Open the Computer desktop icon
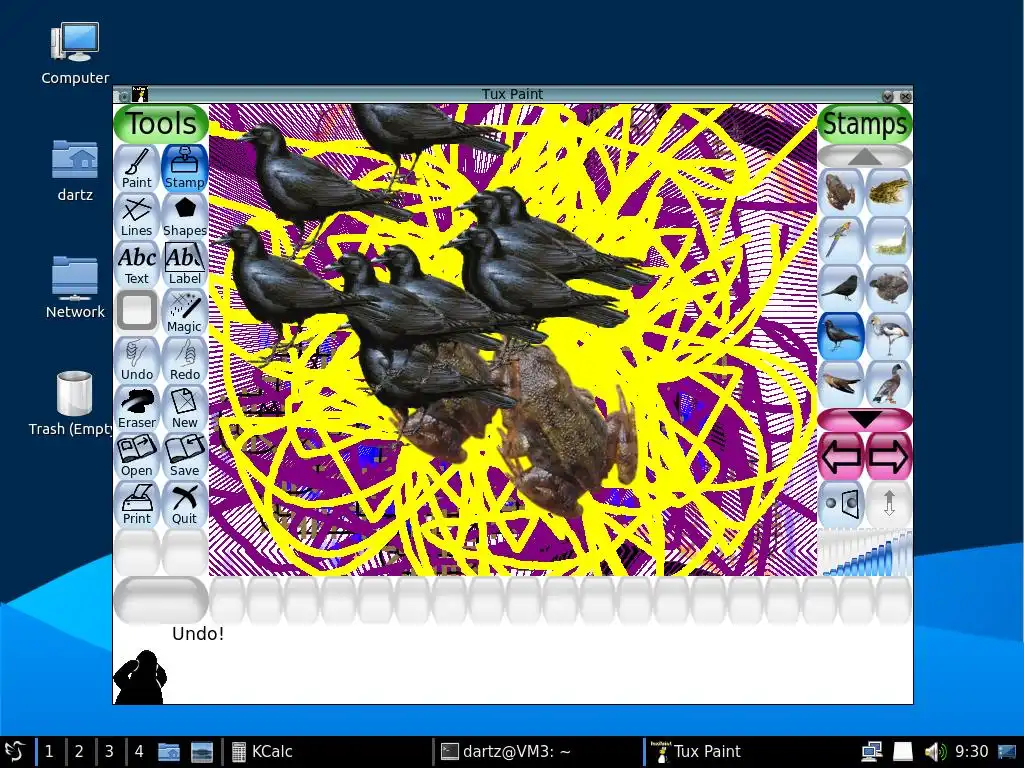1024x768 pixels. click(x=75, y=54)
